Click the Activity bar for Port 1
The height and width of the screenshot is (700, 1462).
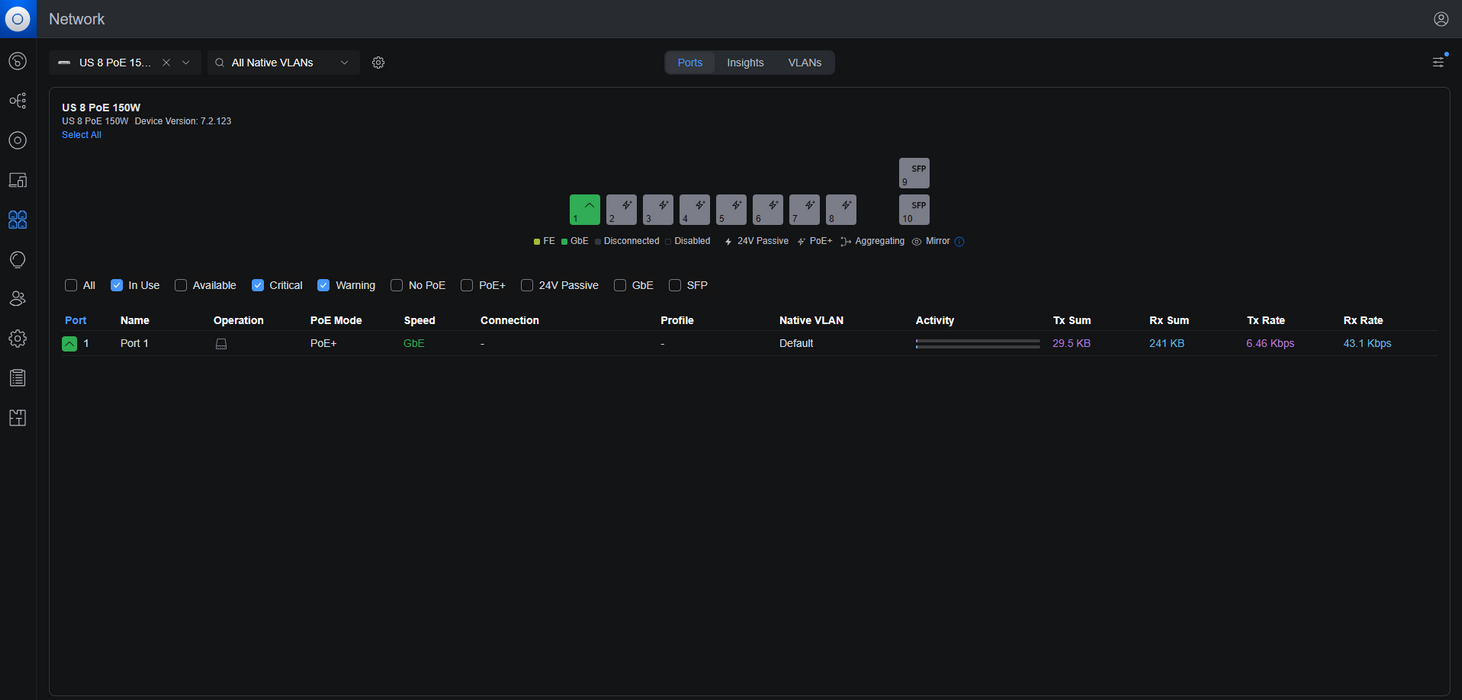coord(978,344)
